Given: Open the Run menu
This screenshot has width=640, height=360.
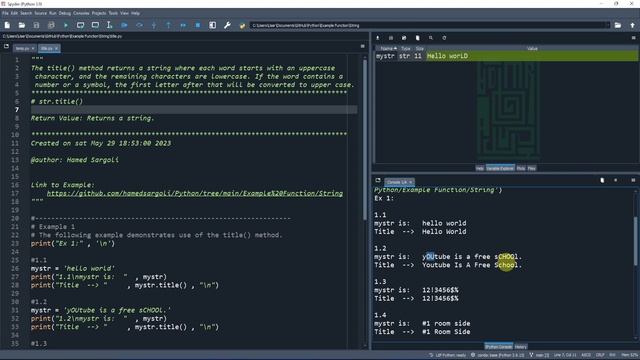Looking at the screenshot, I should (x=53, y=13).
